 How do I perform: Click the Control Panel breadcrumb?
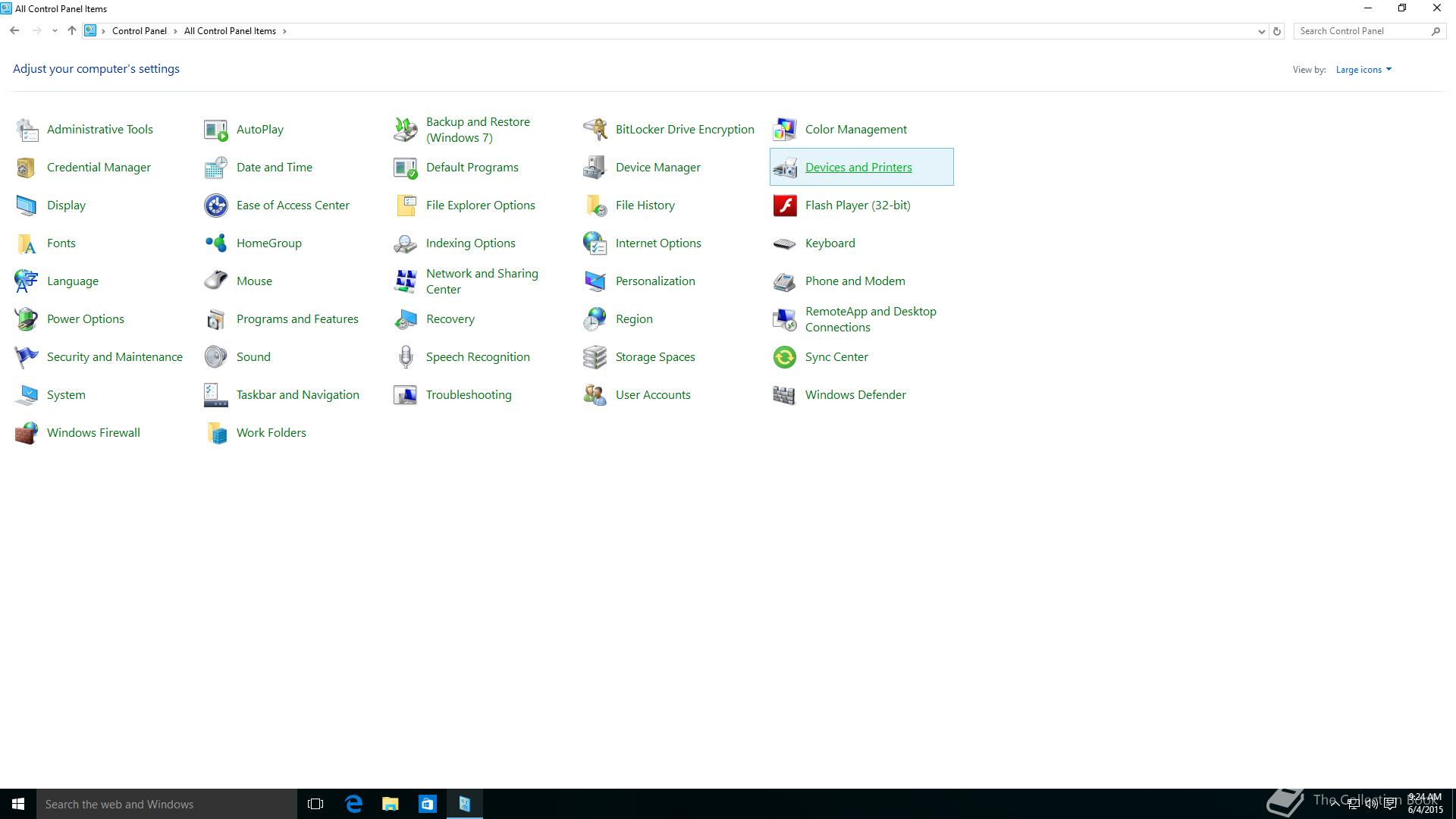coord(140,31)
